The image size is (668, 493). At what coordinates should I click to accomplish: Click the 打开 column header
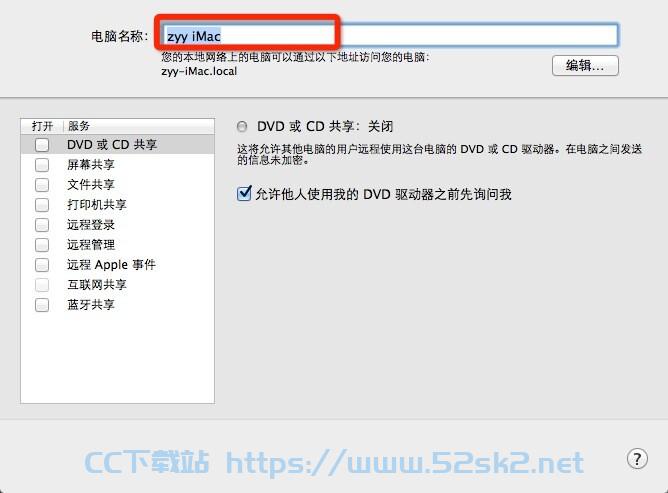(42, 126)
